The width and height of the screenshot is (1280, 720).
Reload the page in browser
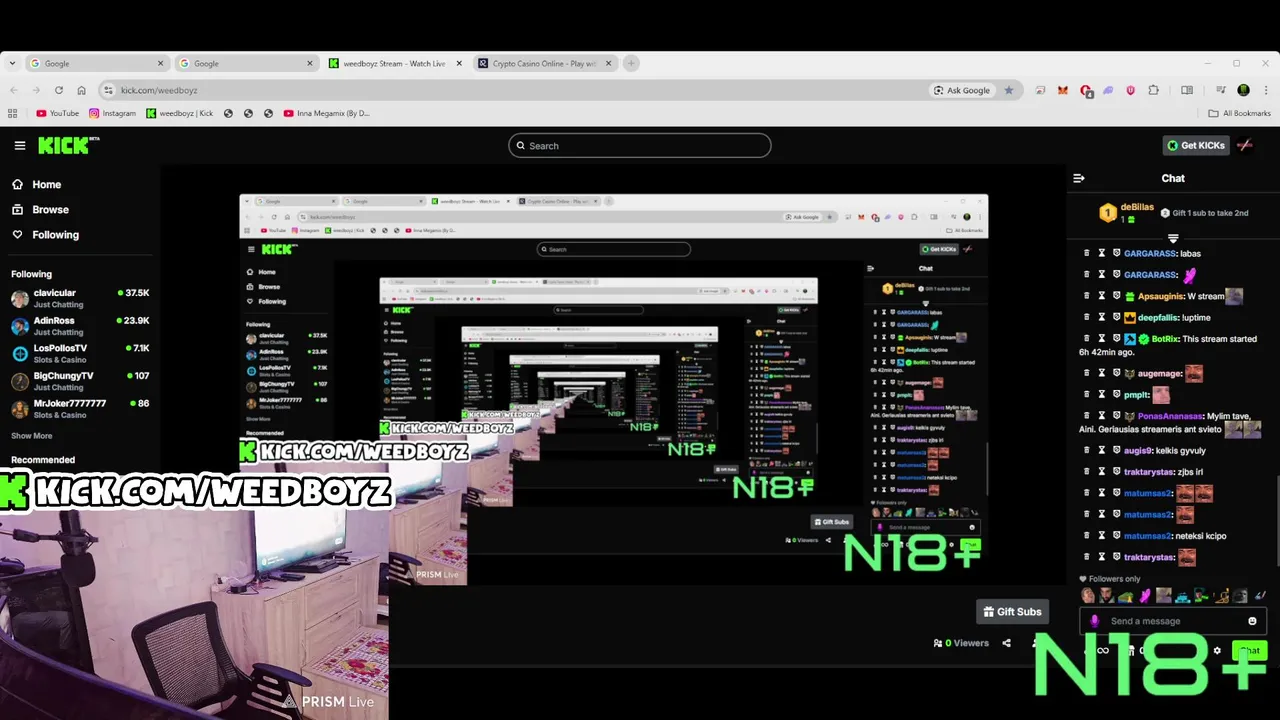click(x=57, y=90)
